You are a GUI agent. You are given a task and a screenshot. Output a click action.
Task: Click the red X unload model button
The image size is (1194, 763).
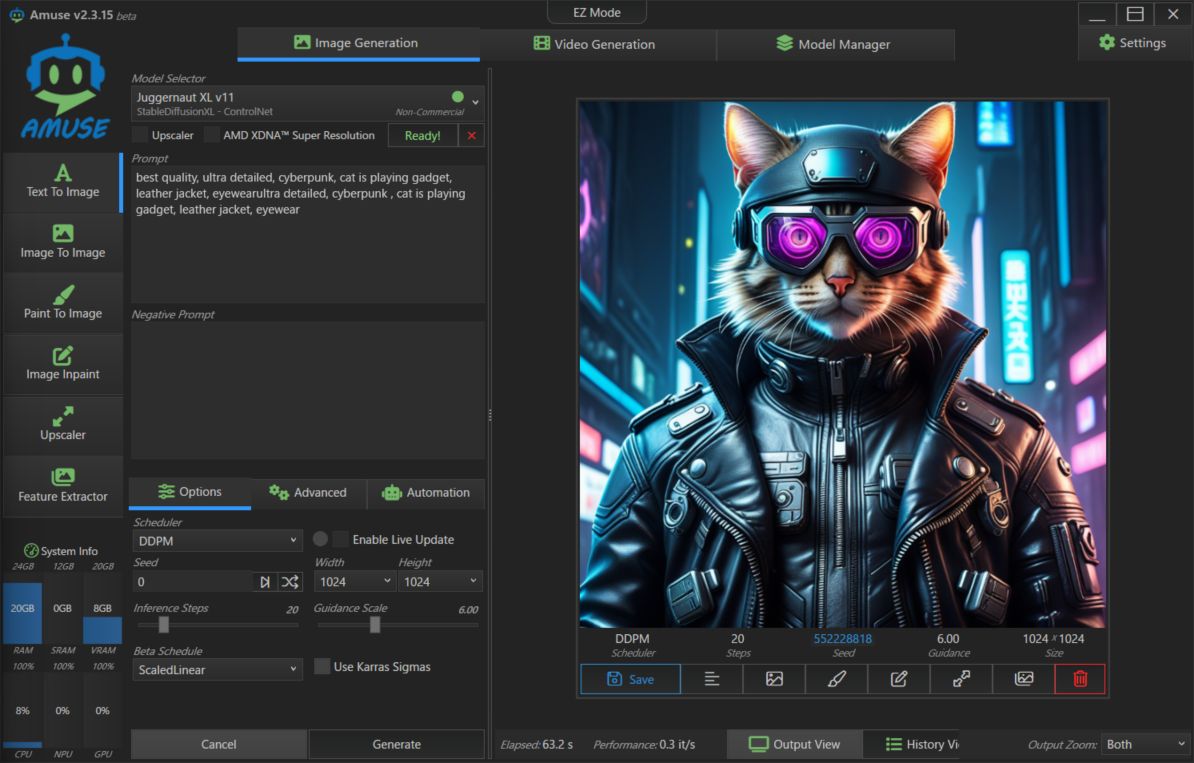coord(472,136)
